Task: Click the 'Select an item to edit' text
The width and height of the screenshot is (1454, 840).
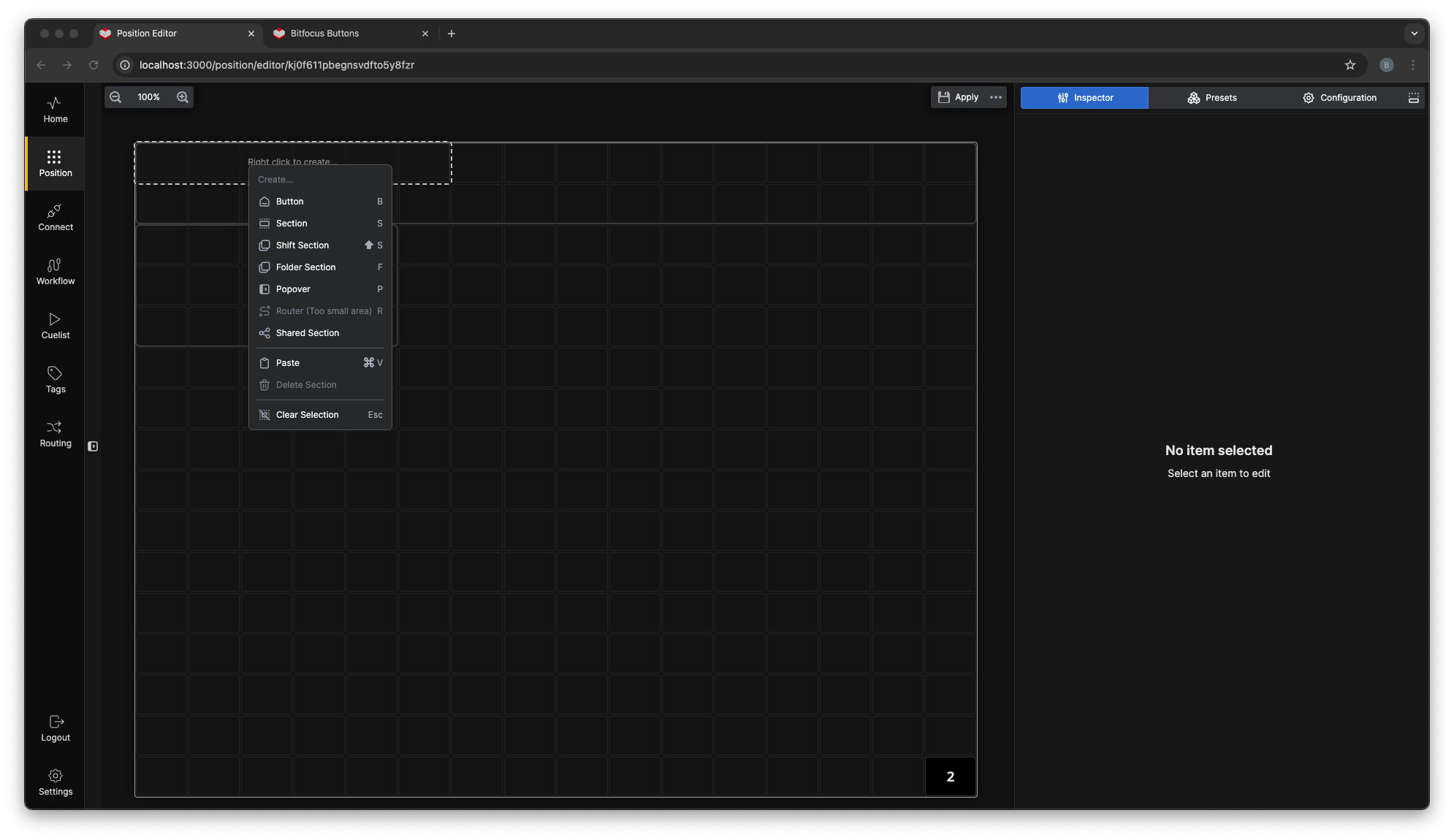Action: coord(1219,473)
